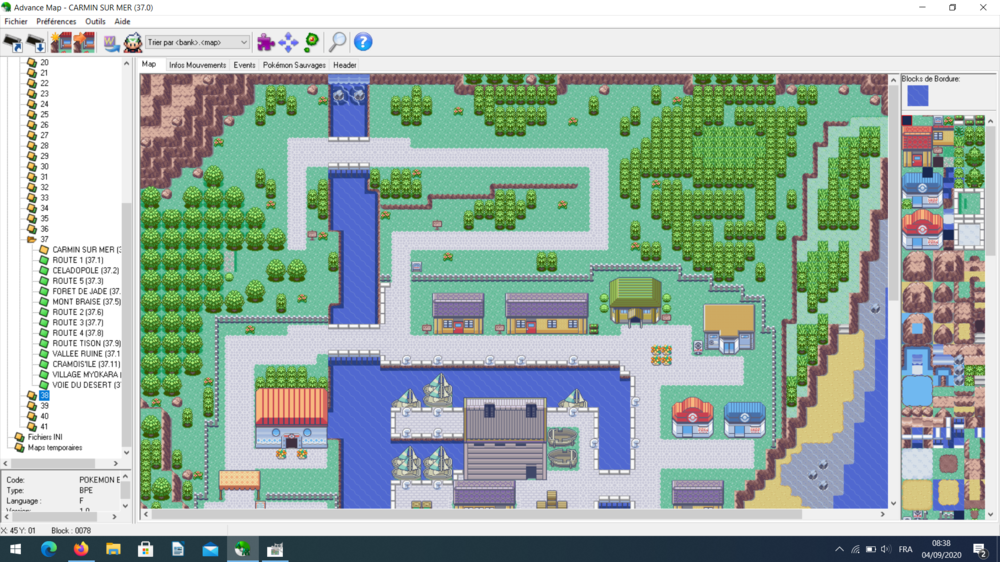The width and height of the screenshot is (1000, 562).
Task: Open the Outils menu
Action: pos(95,21)
